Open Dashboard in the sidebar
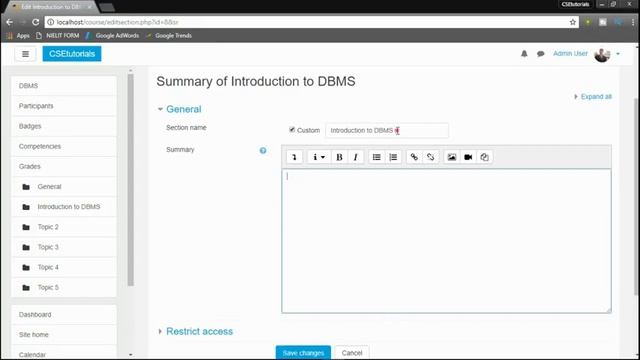The width and height of the screenshot is (640, 360). pos(64,315)
